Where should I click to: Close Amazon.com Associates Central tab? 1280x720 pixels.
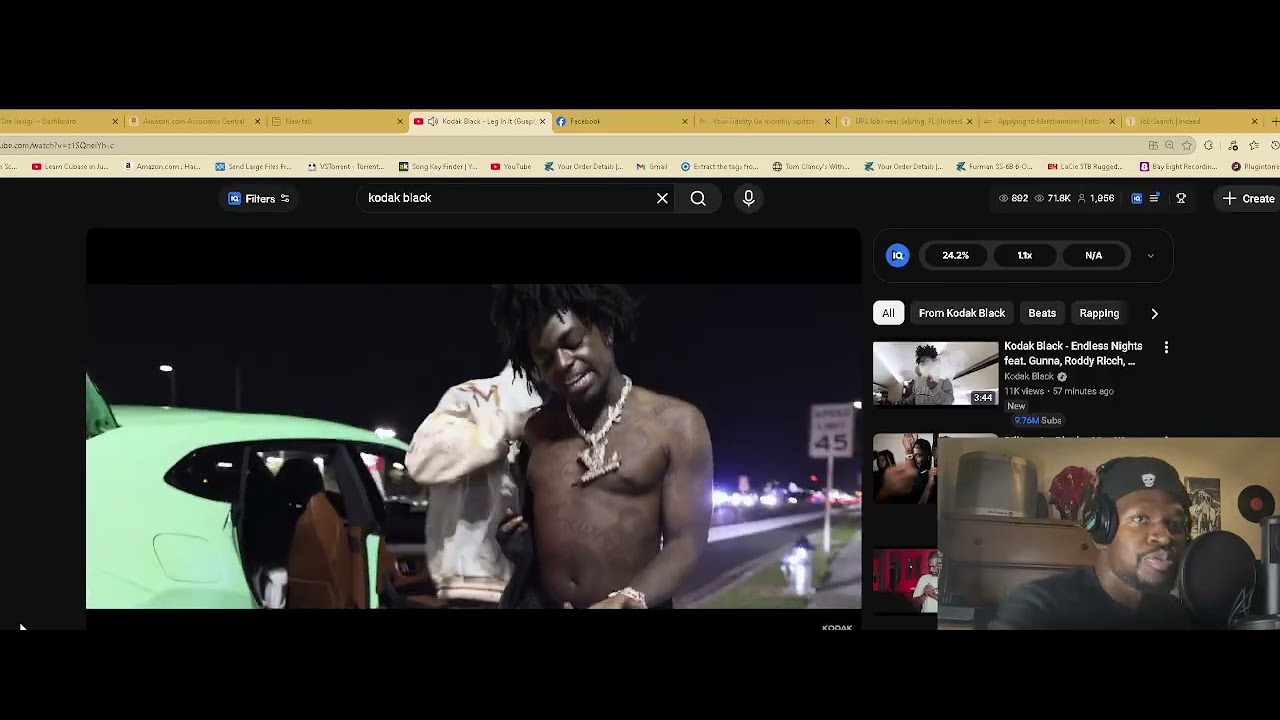point(258,121)
